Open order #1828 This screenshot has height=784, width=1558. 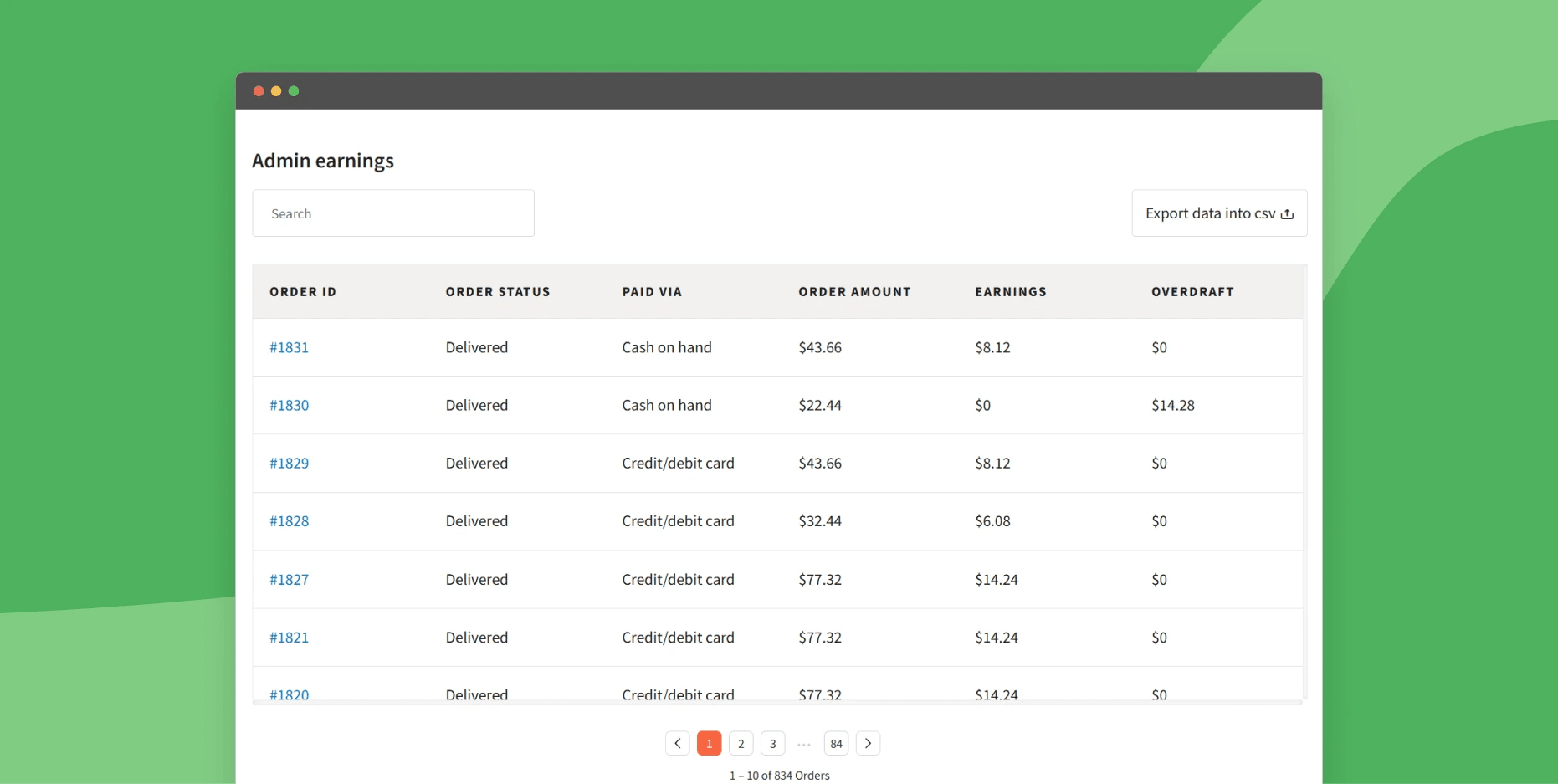coord(289,520)
